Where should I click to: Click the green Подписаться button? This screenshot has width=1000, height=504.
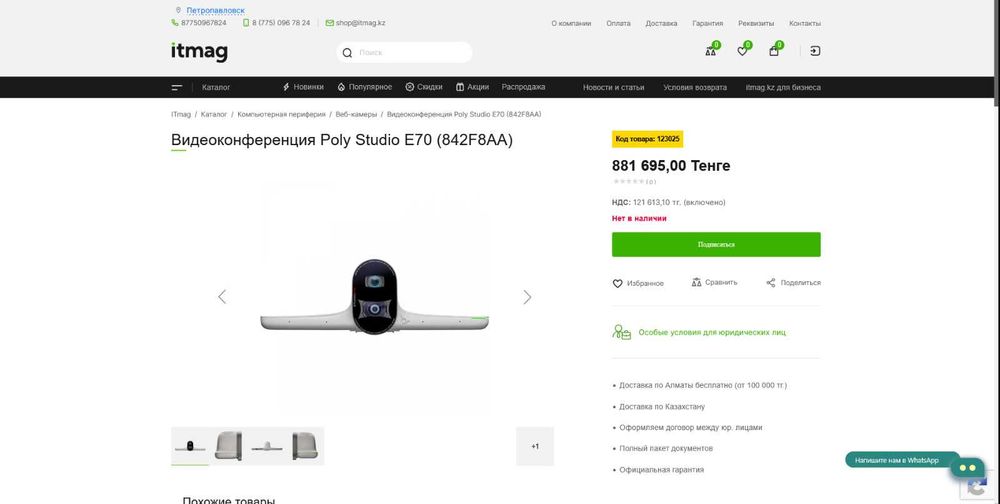pos(716,244)
